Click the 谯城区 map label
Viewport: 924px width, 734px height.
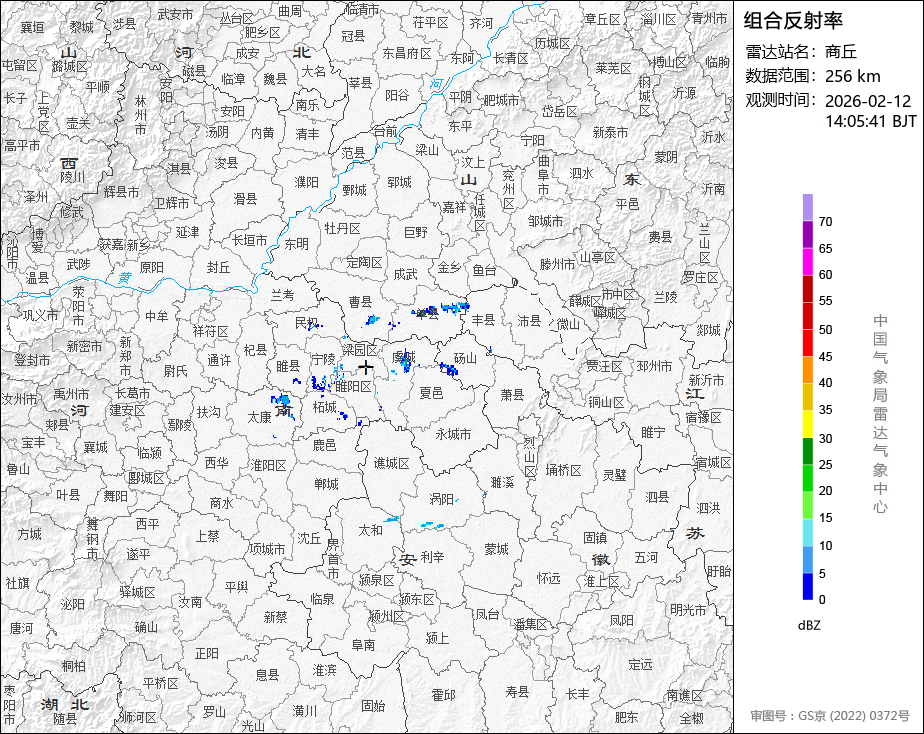(x=391, y=463)
